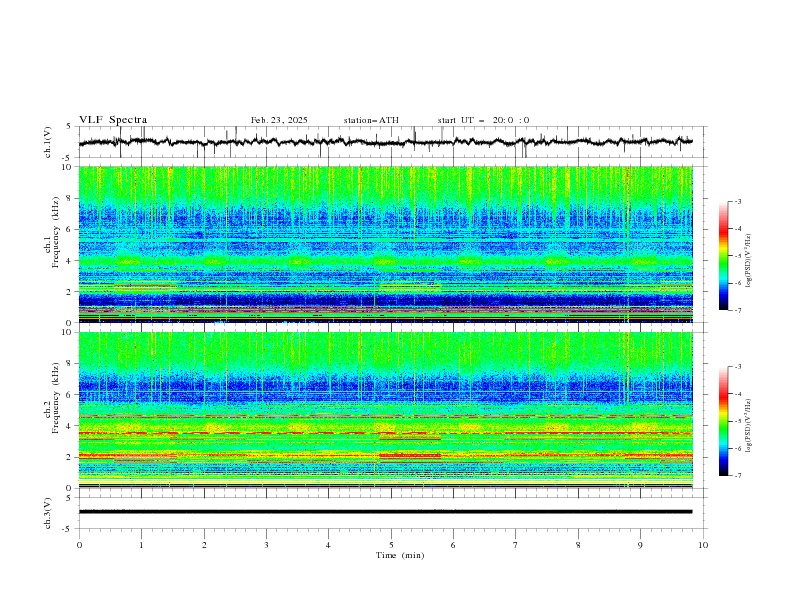The width and height of the screenshot is (792, 612).
Task: Select the ch.1 "Frequency (kHz)" axis label
Action: coord(56,234)
